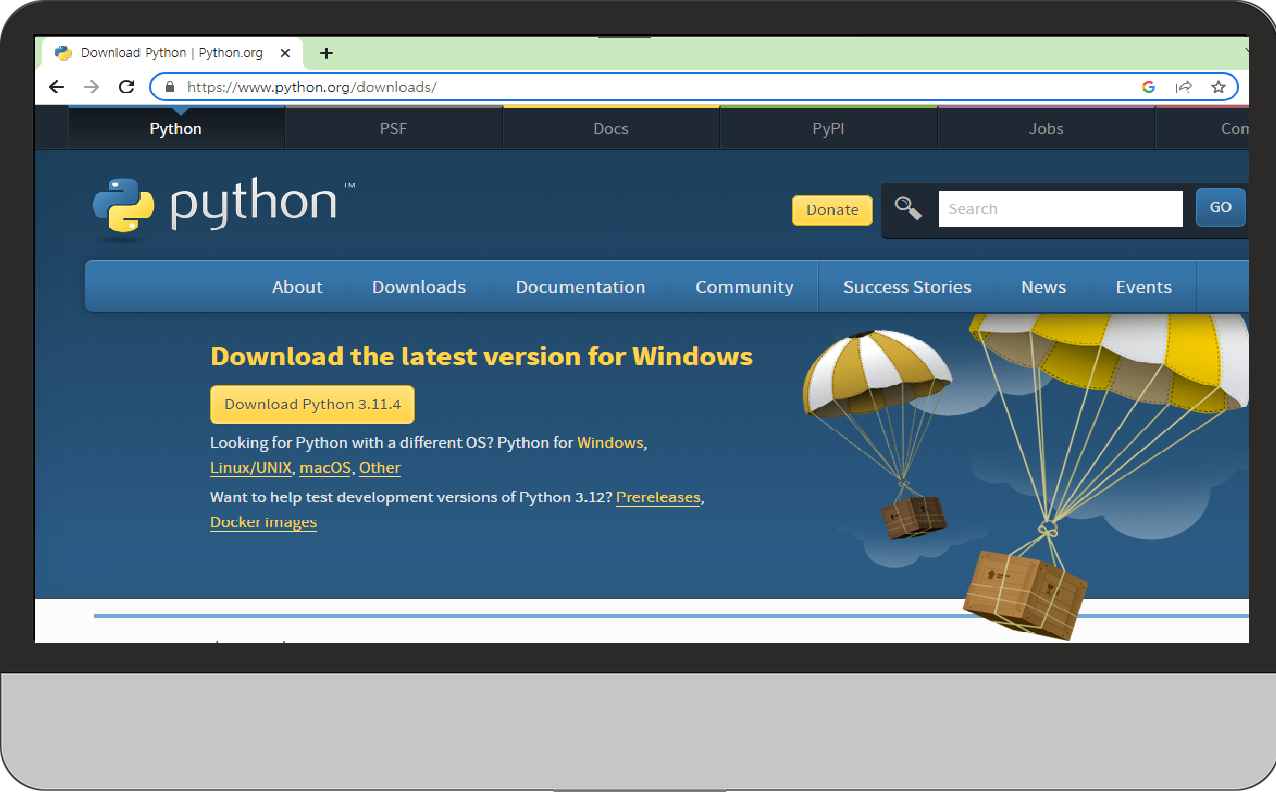Open the PyPI top navigation tab

829,128
